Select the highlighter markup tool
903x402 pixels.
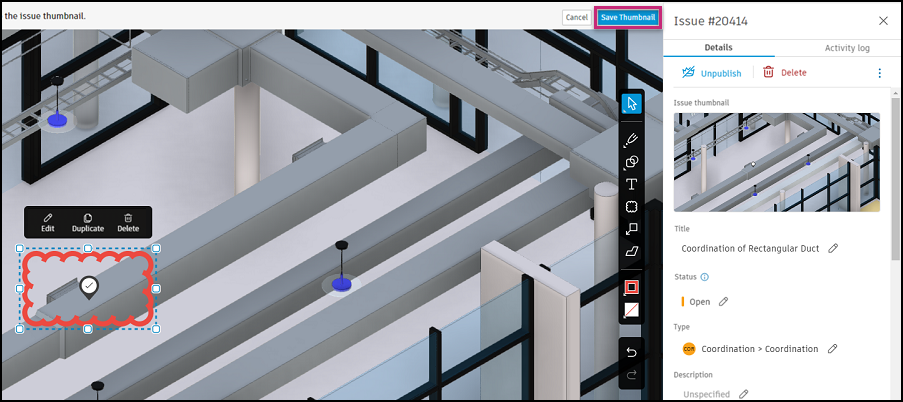[632, 252]
